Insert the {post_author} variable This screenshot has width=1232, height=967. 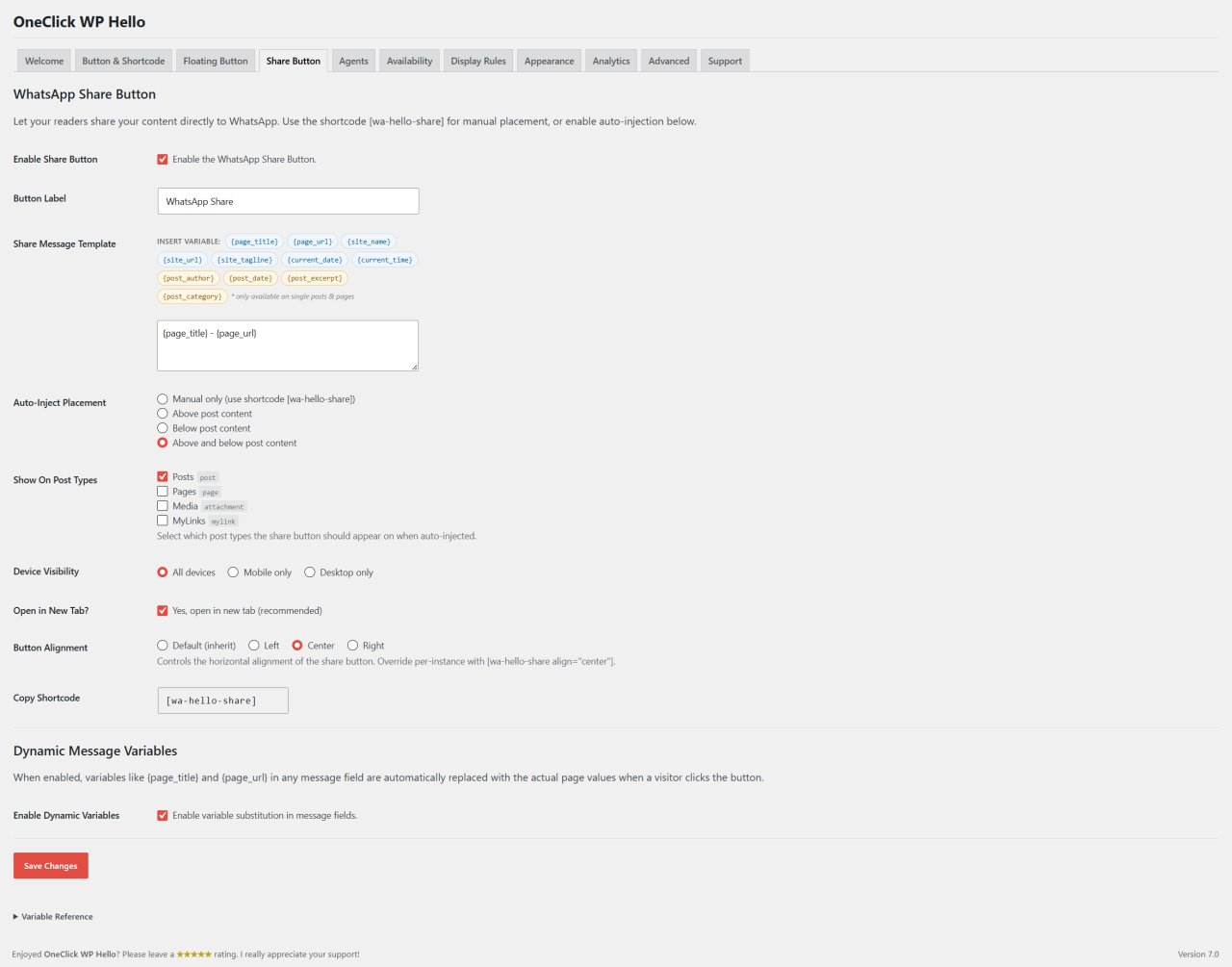[x=189, y=278]
